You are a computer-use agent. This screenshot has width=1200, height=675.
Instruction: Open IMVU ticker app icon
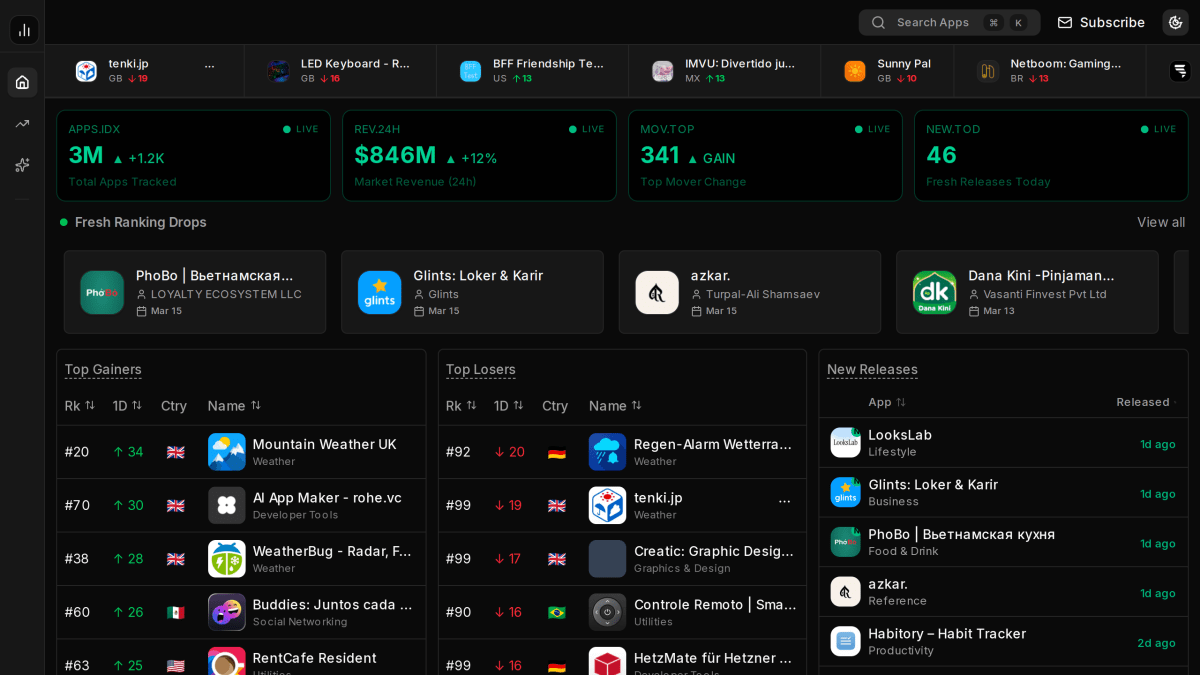coord(662,71)
